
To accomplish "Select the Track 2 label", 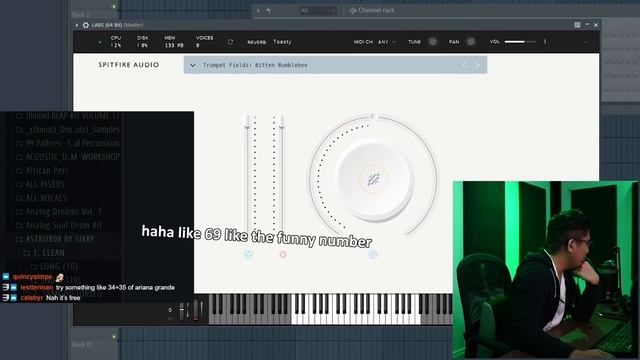I will [80, 15].
